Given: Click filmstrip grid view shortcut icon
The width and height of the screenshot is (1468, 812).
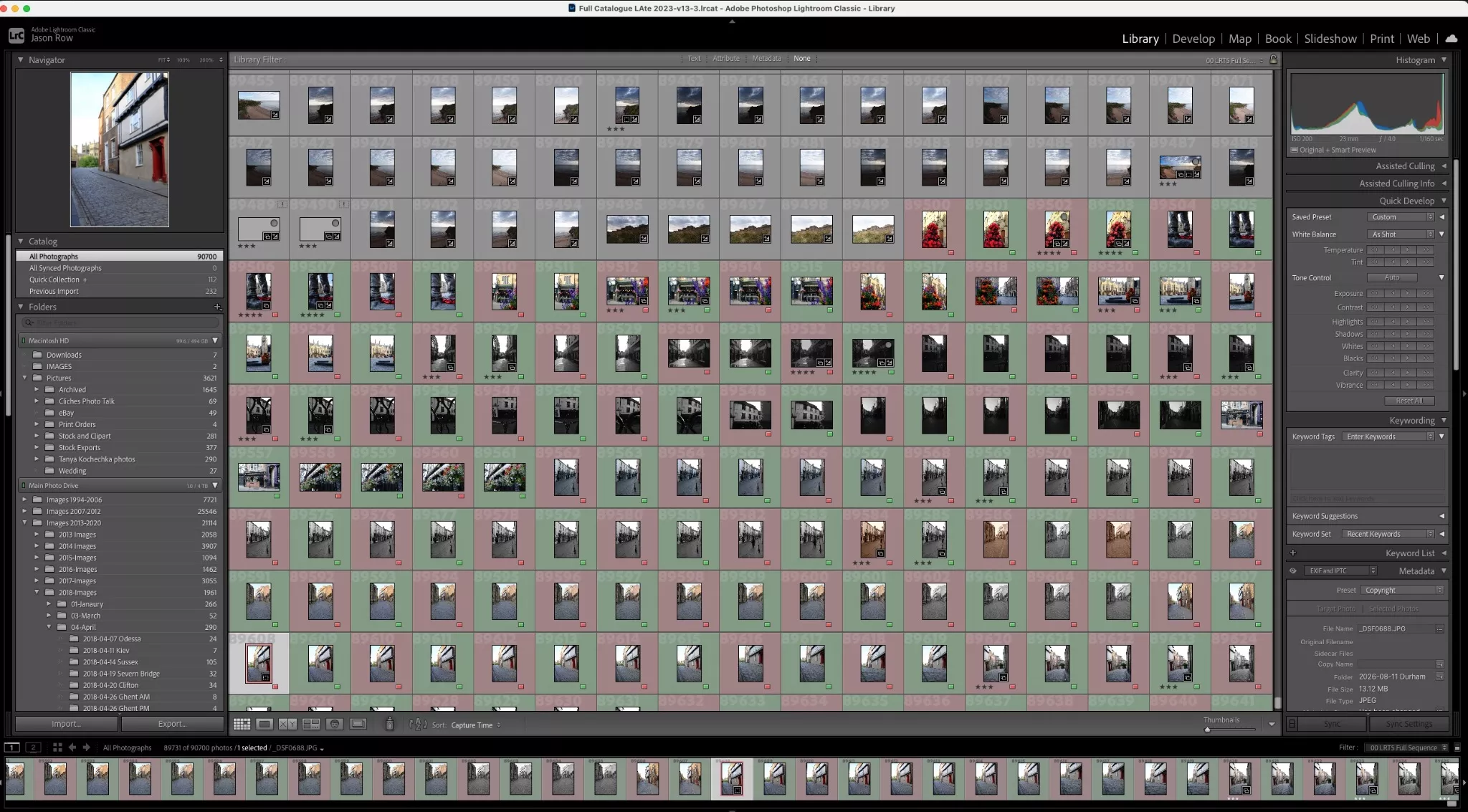Looking at the screenshot, I should pos(57,747).
